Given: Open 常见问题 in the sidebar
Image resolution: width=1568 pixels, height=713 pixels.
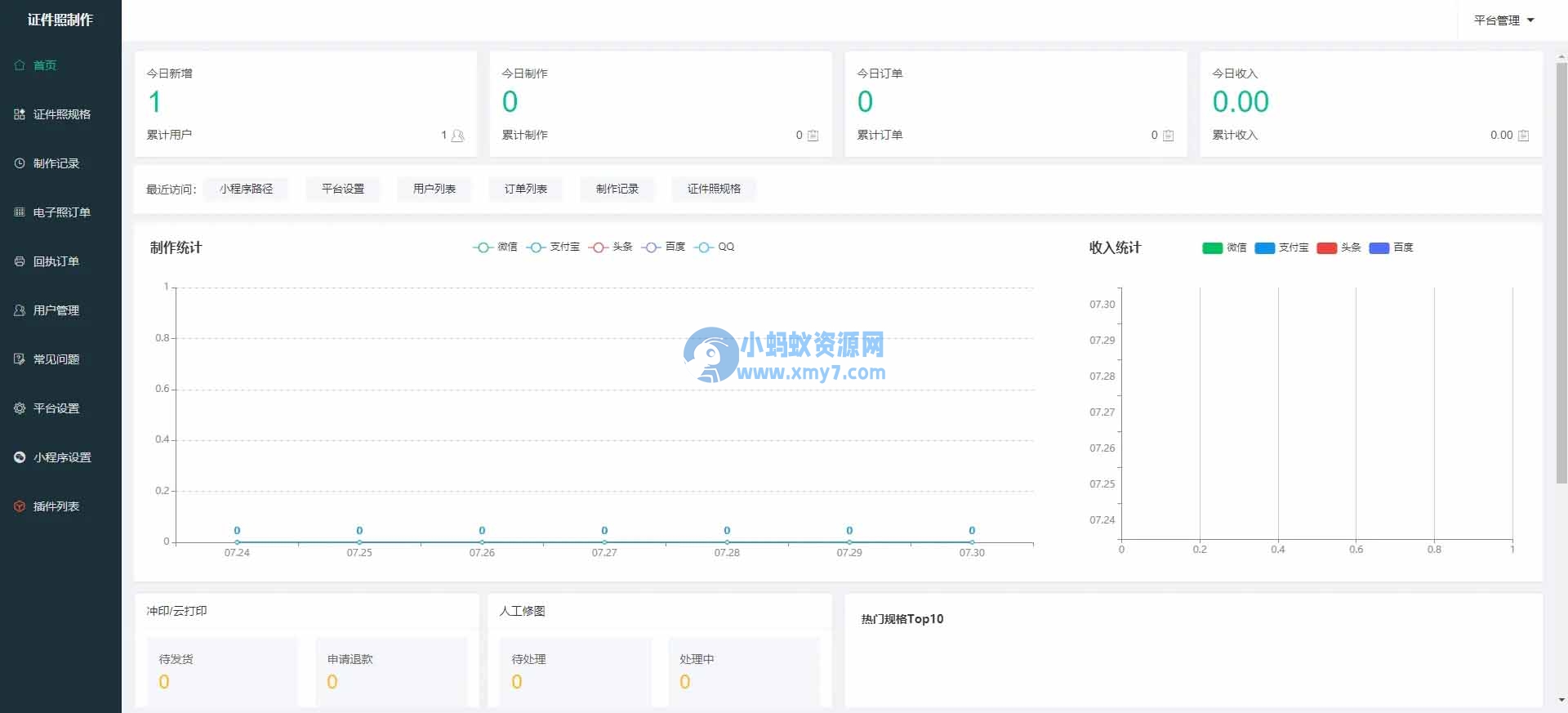Looking at the screenshot, I should pyautogui.click(x=60, y=359).
